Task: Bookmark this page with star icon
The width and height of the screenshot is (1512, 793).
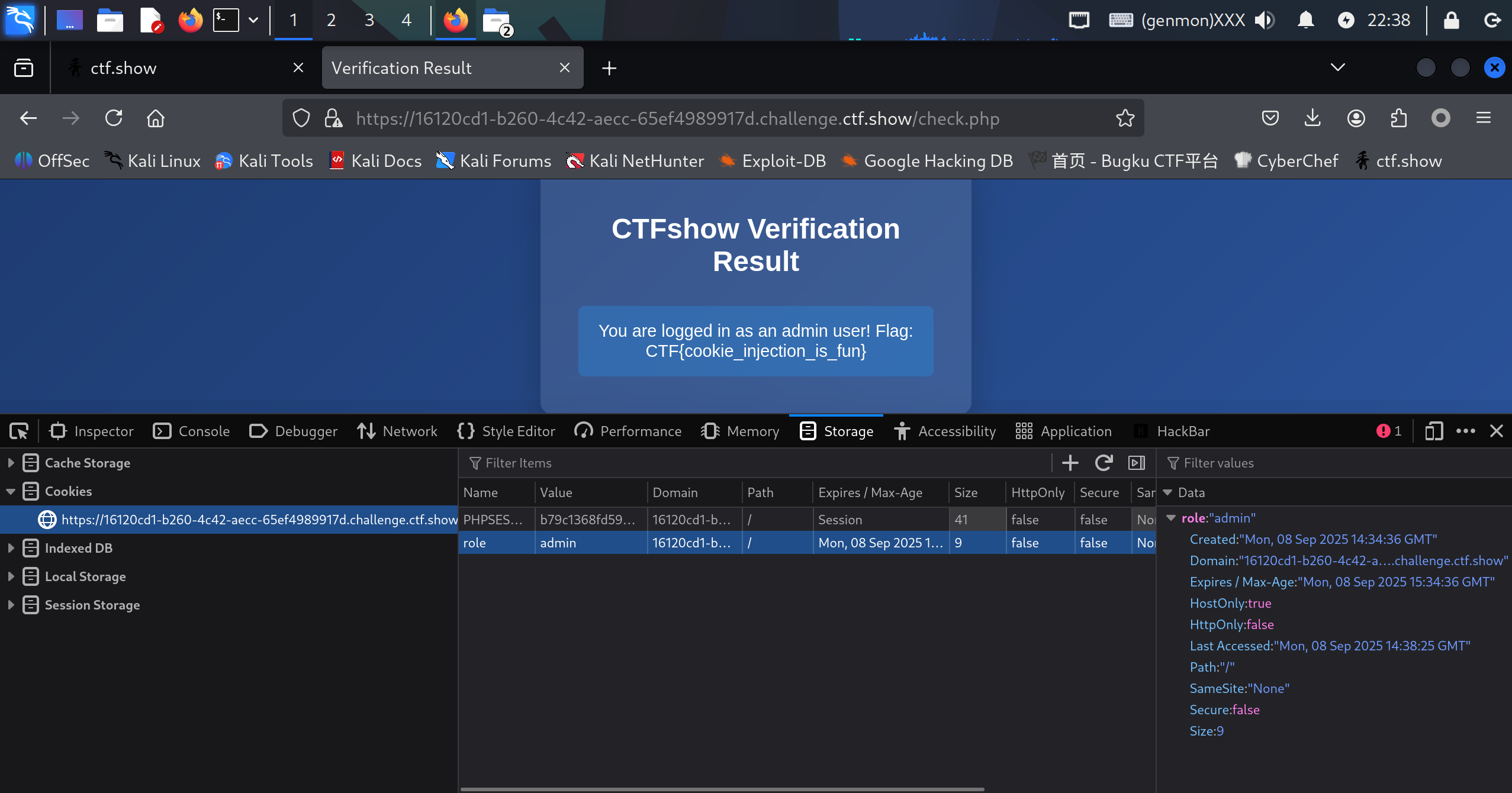Action: point(1125,118)
